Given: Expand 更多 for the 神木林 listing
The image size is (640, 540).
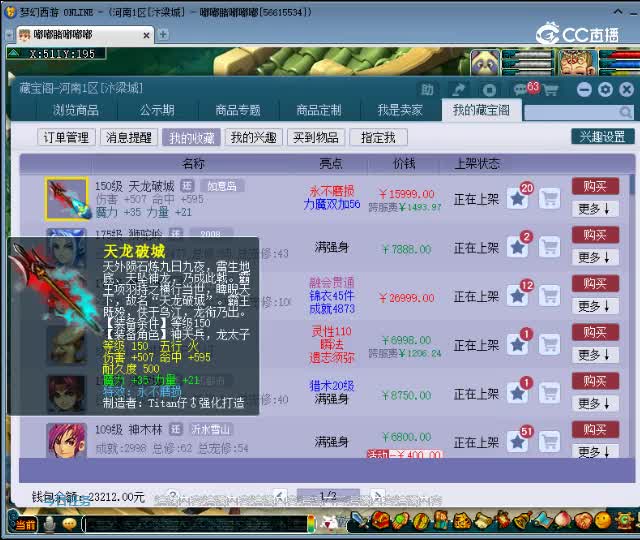Looking at the screenshot, I should [x=595, y=451].
